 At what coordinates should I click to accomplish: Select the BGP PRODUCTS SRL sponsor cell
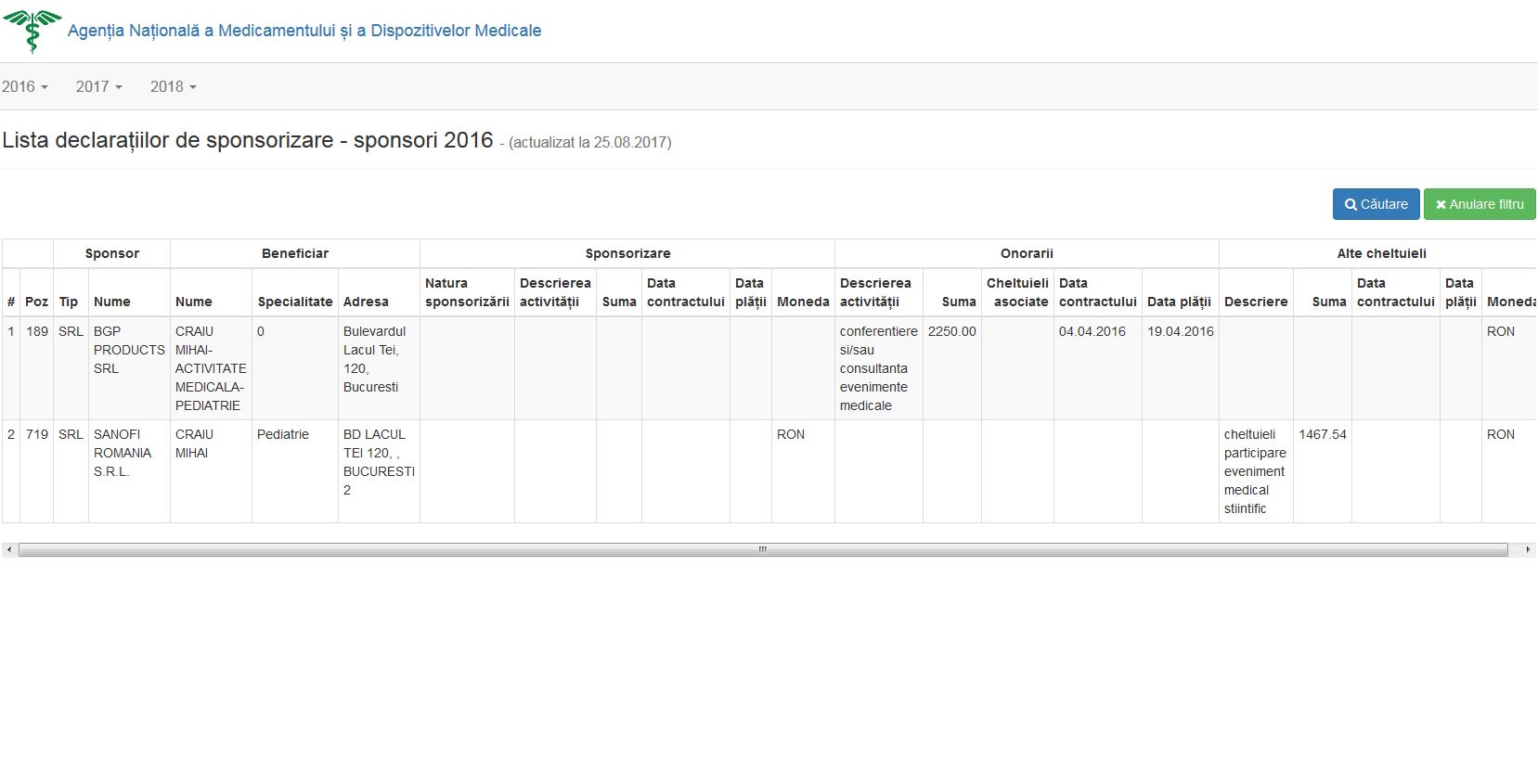128,350
